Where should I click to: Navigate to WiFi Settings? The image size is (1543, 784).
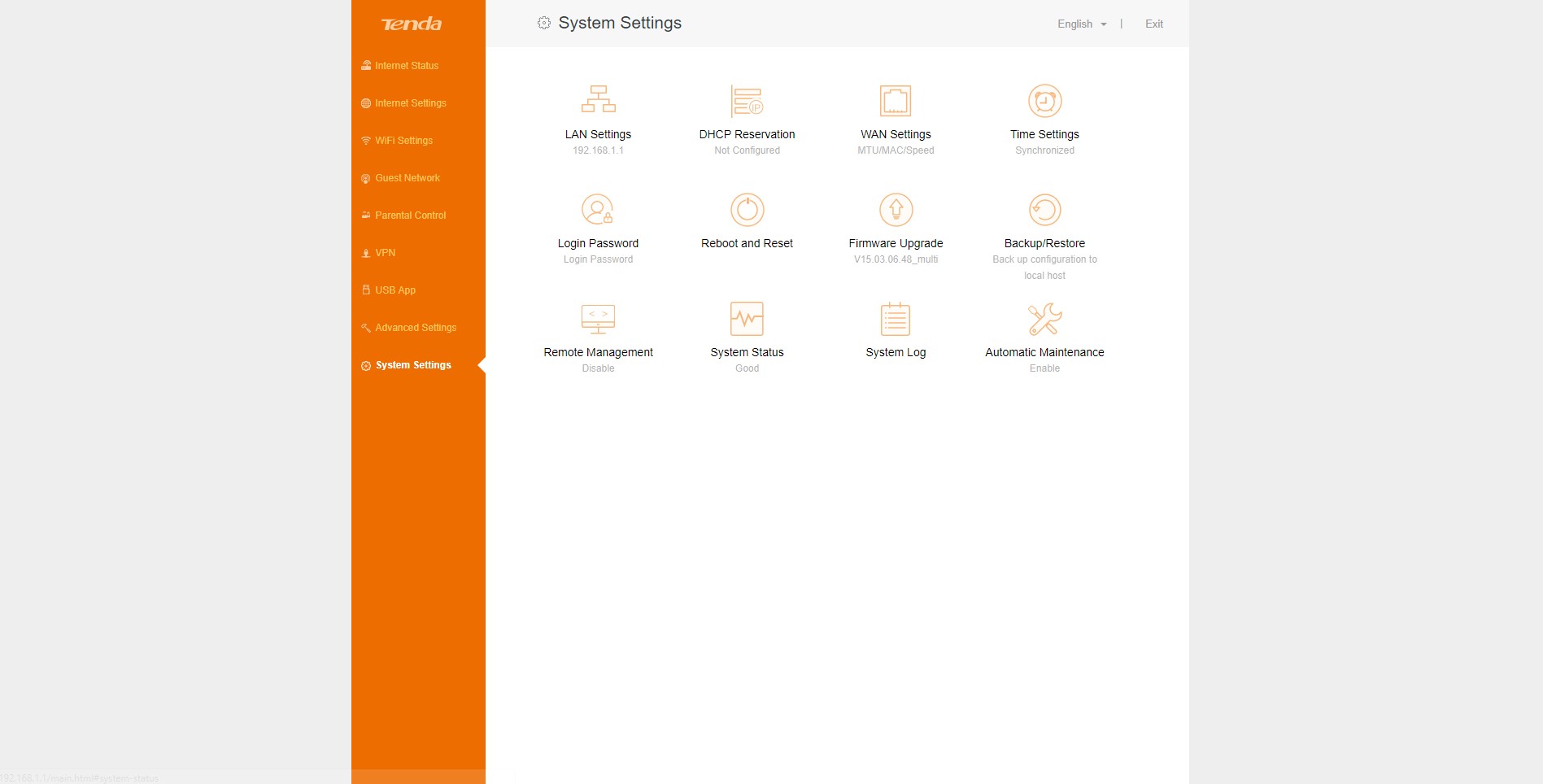[403, 141]
